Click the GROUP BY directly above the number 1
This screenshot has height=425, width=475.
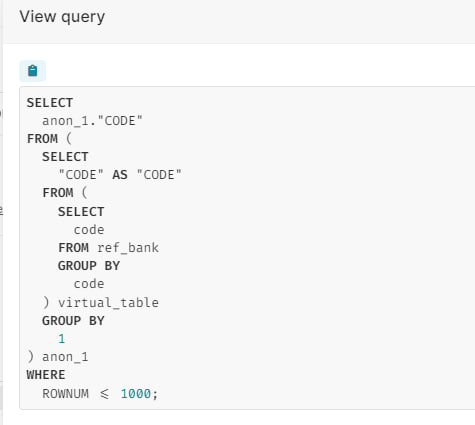[x=73, y=321]
